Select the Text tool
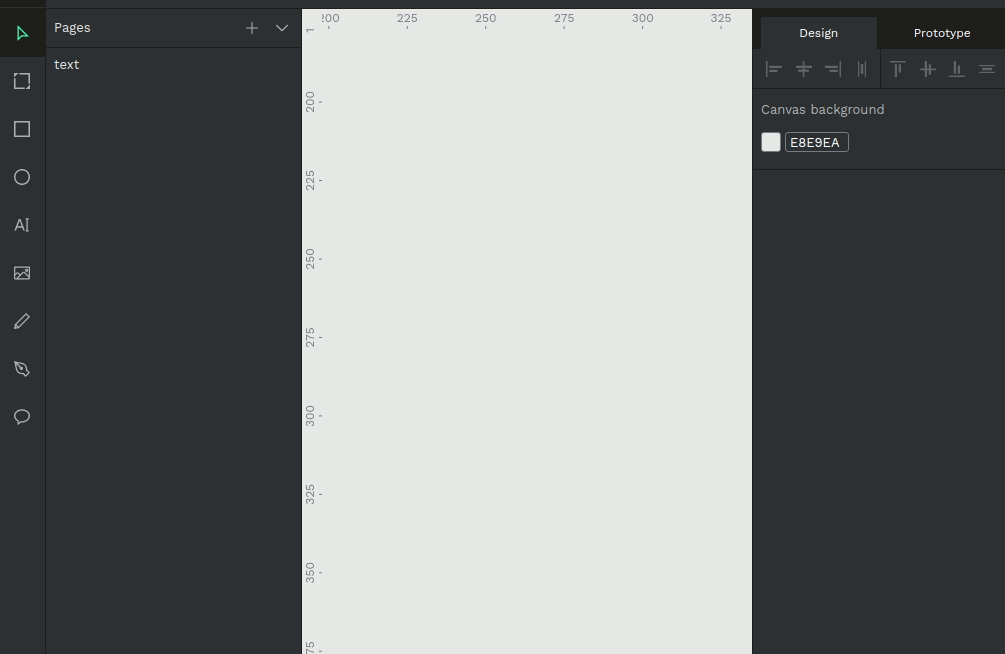Image resolution: width=1005 pixels, height=654 pixels. pyautogui.click(x=22, y=225)
